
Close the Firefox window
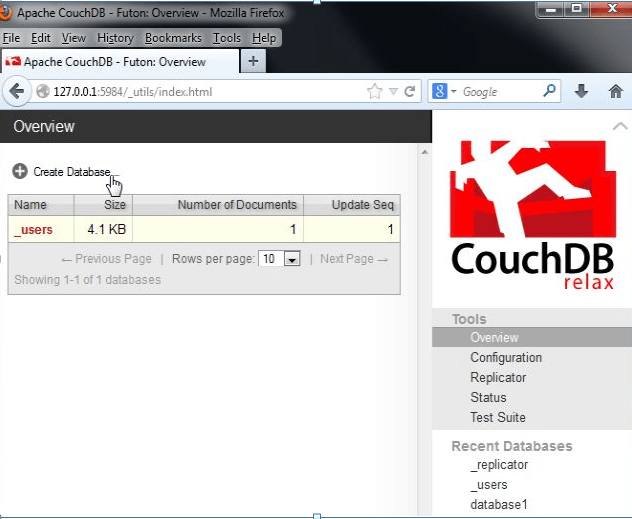coord(611,10)
